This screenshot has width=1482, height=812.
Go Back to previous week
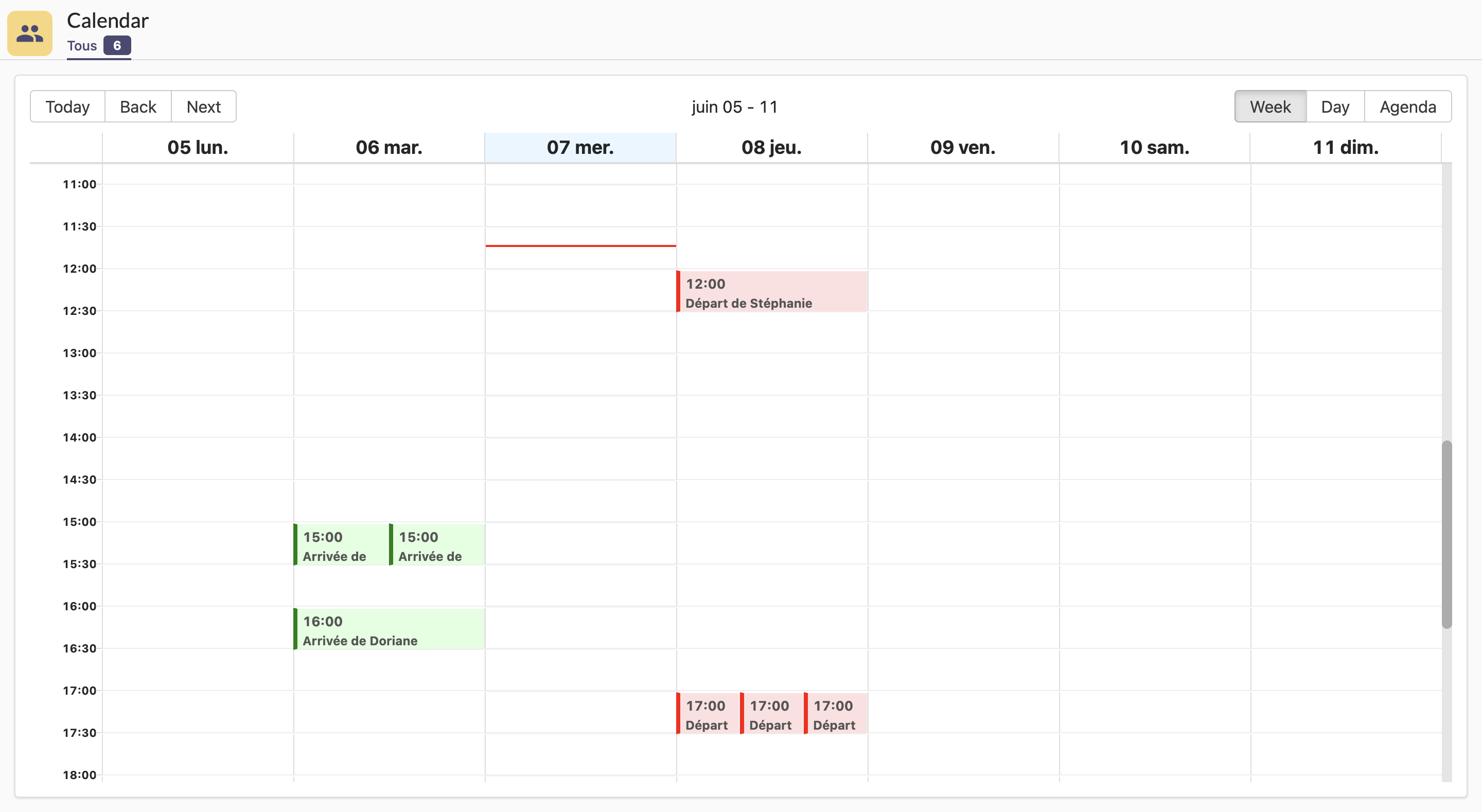[137, 107]
